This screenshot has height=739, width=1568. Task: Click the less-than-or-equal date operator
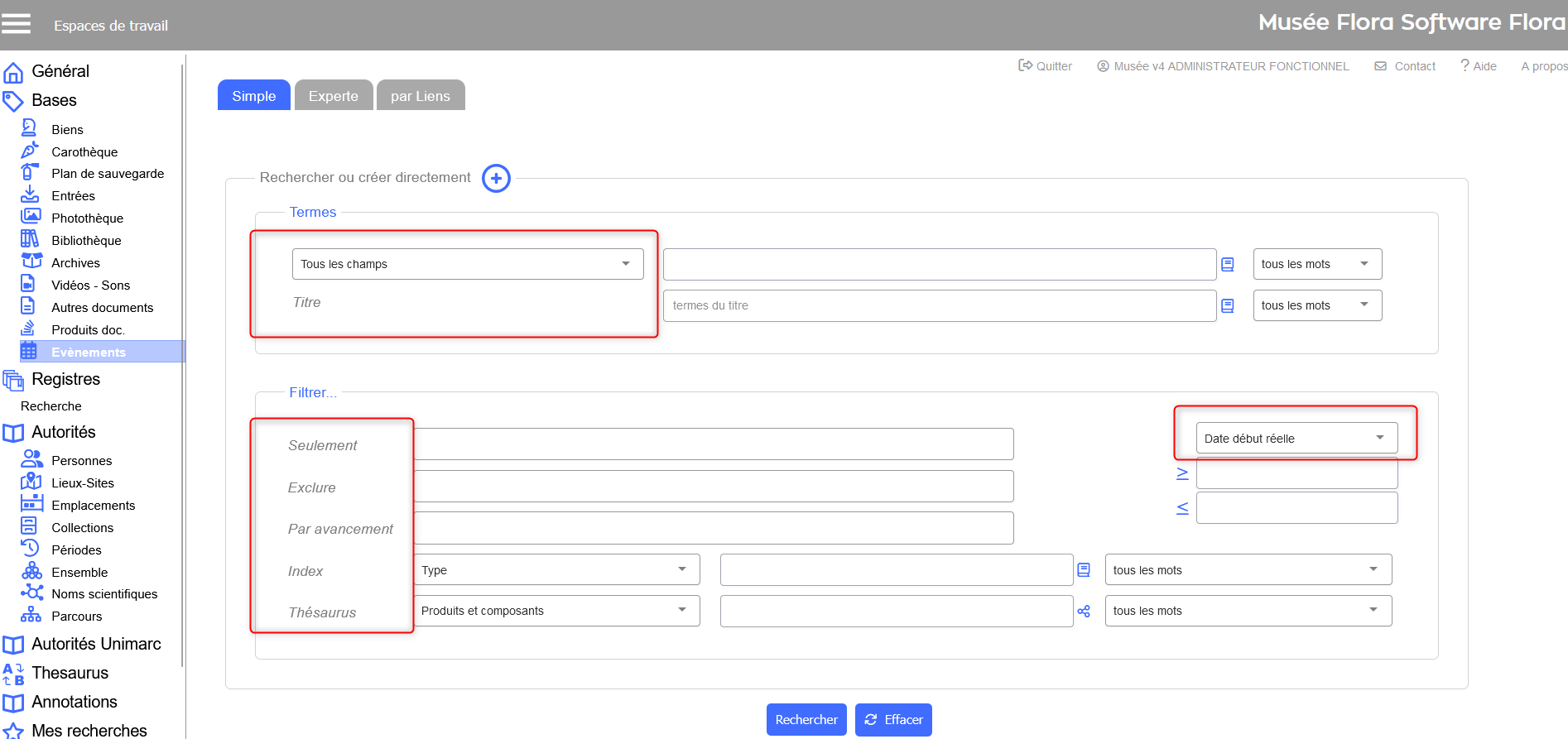pyautogui.click(x=1182, y=508)
